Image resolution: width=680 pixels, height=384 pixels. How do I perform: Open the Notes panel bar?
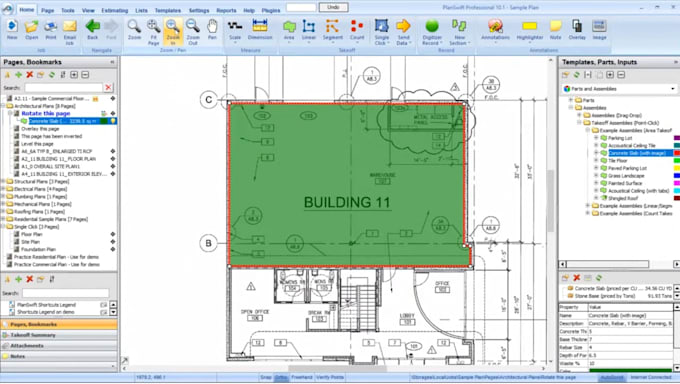[x=59, y=356]
